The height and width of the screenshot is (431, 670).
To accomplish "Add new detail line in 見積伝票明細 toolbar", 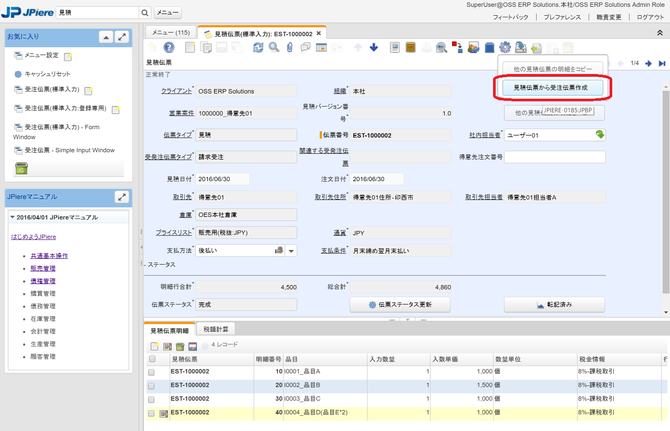I will click(154, 346).
